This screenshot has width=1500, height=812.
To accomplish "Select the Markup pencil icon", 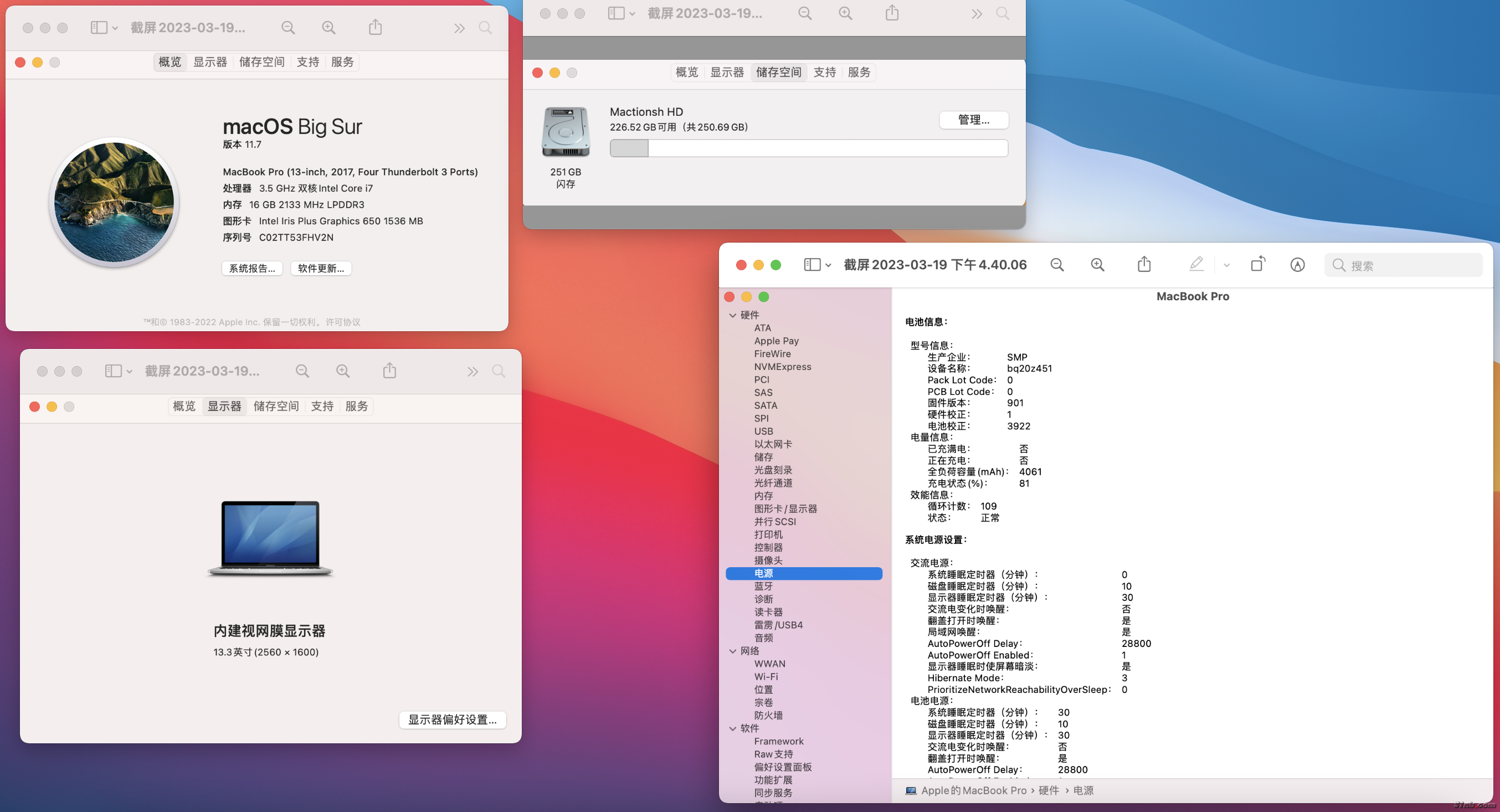I will point(1196,264).
